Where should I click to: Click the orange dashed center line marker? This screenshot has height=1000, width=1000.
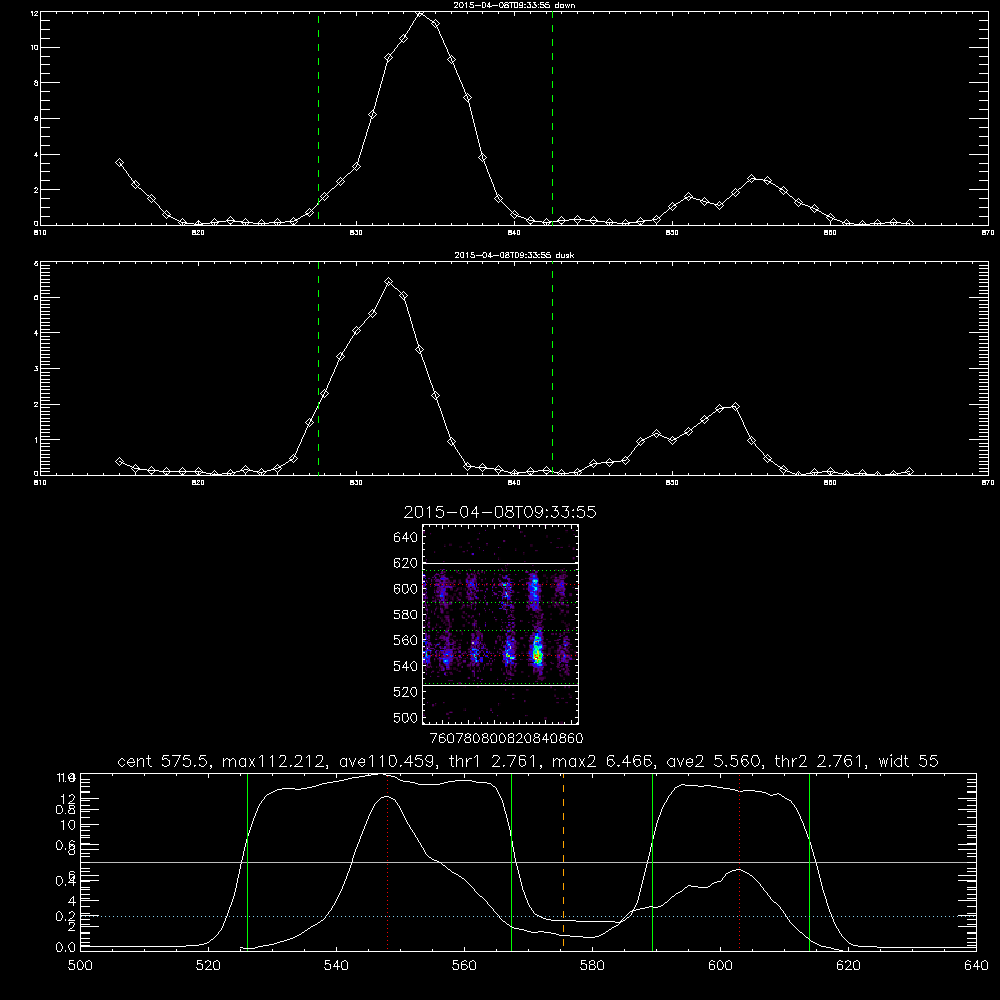pyautogui.click(x=563, y=860)
